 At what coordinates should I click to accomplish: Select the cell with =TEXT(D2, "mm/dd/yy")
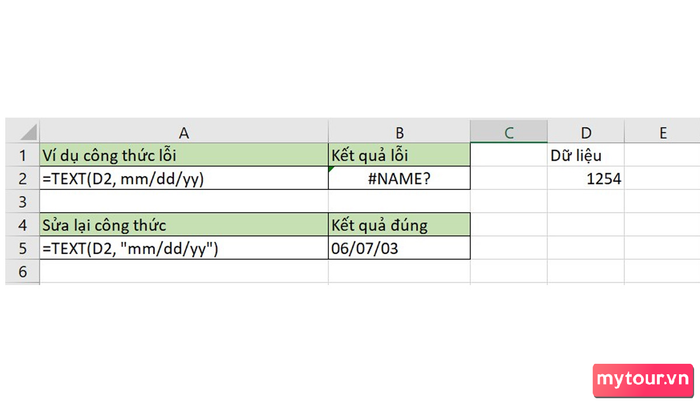184,248
